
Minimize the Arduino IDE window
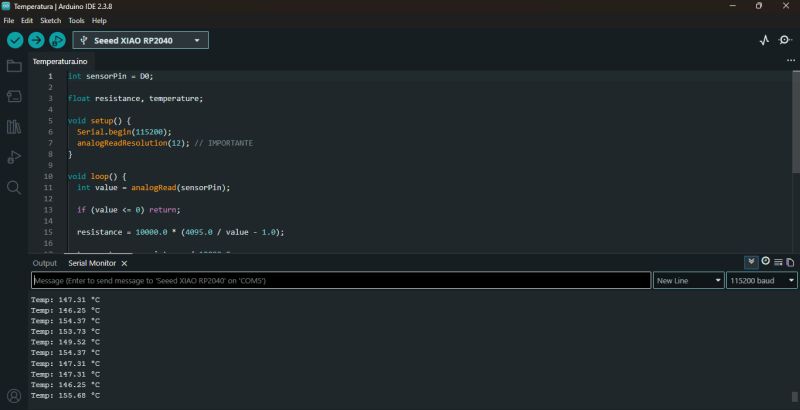(733, 6)
